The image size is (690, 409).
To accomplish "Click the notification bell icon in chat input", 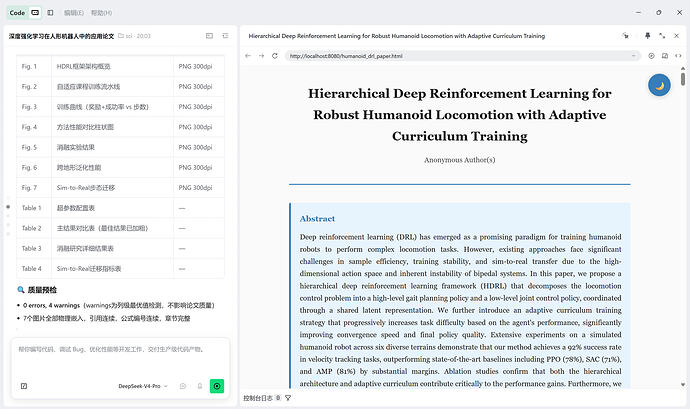I will pyautogui.click(x=199, y=386).
